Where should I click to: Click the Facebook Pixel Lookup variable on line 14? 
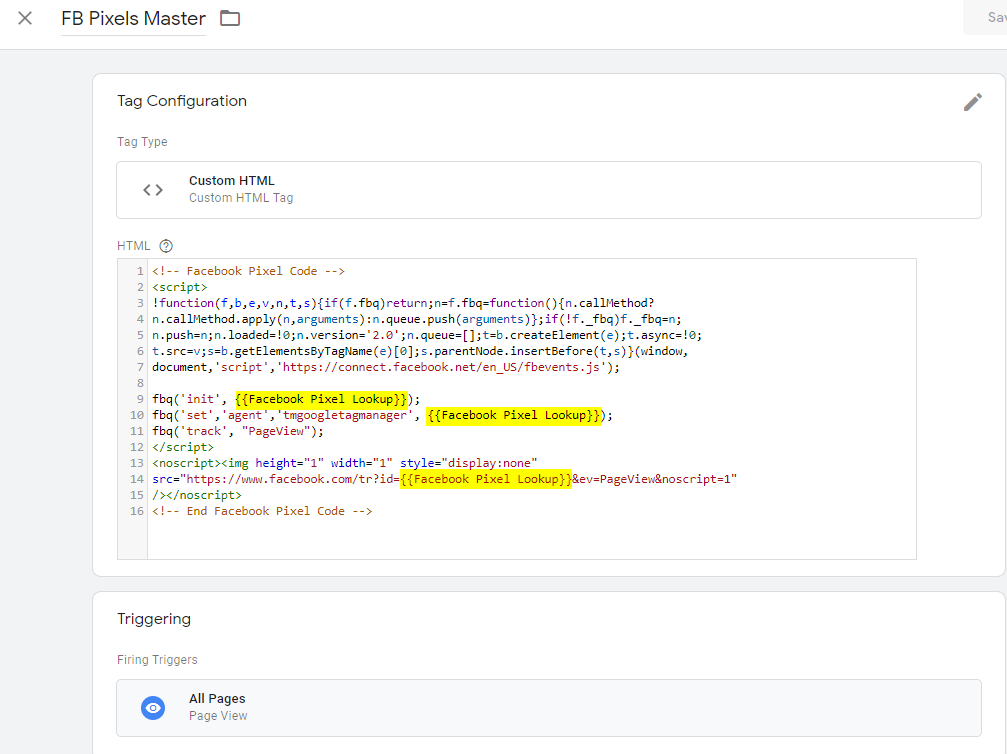486,479
